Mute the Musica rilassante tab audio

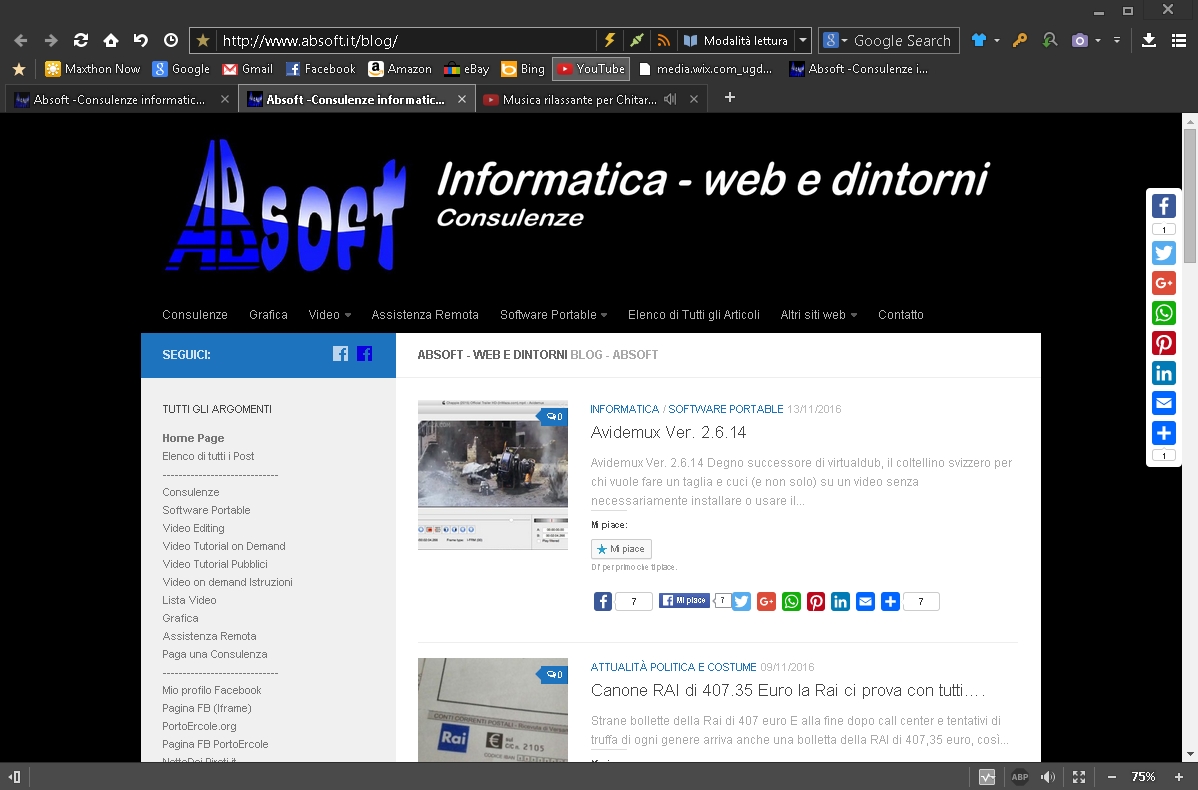670,99
